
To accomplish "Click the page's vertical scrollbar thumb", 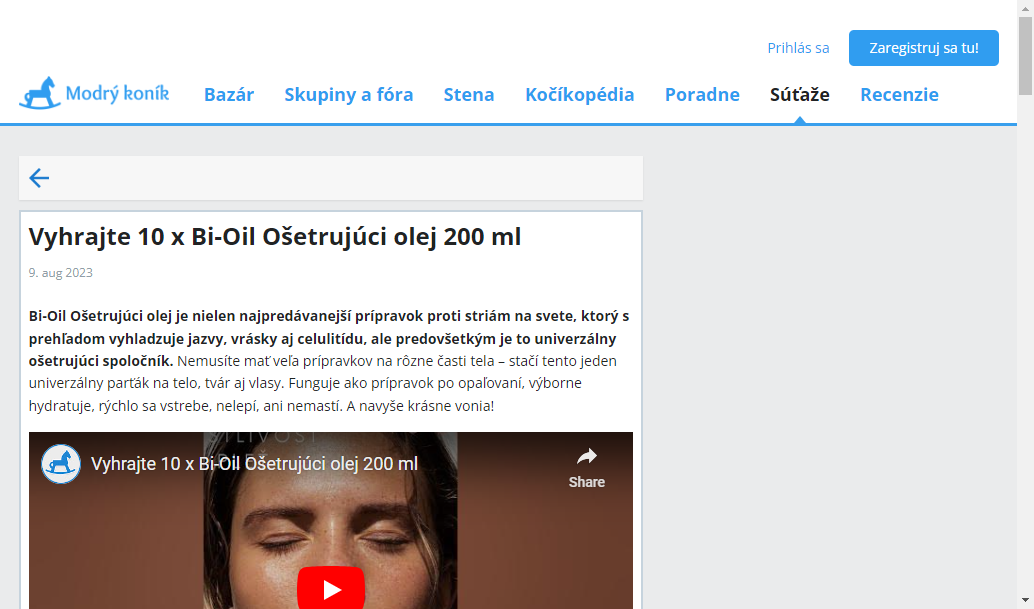I will tap(1025, 56).
